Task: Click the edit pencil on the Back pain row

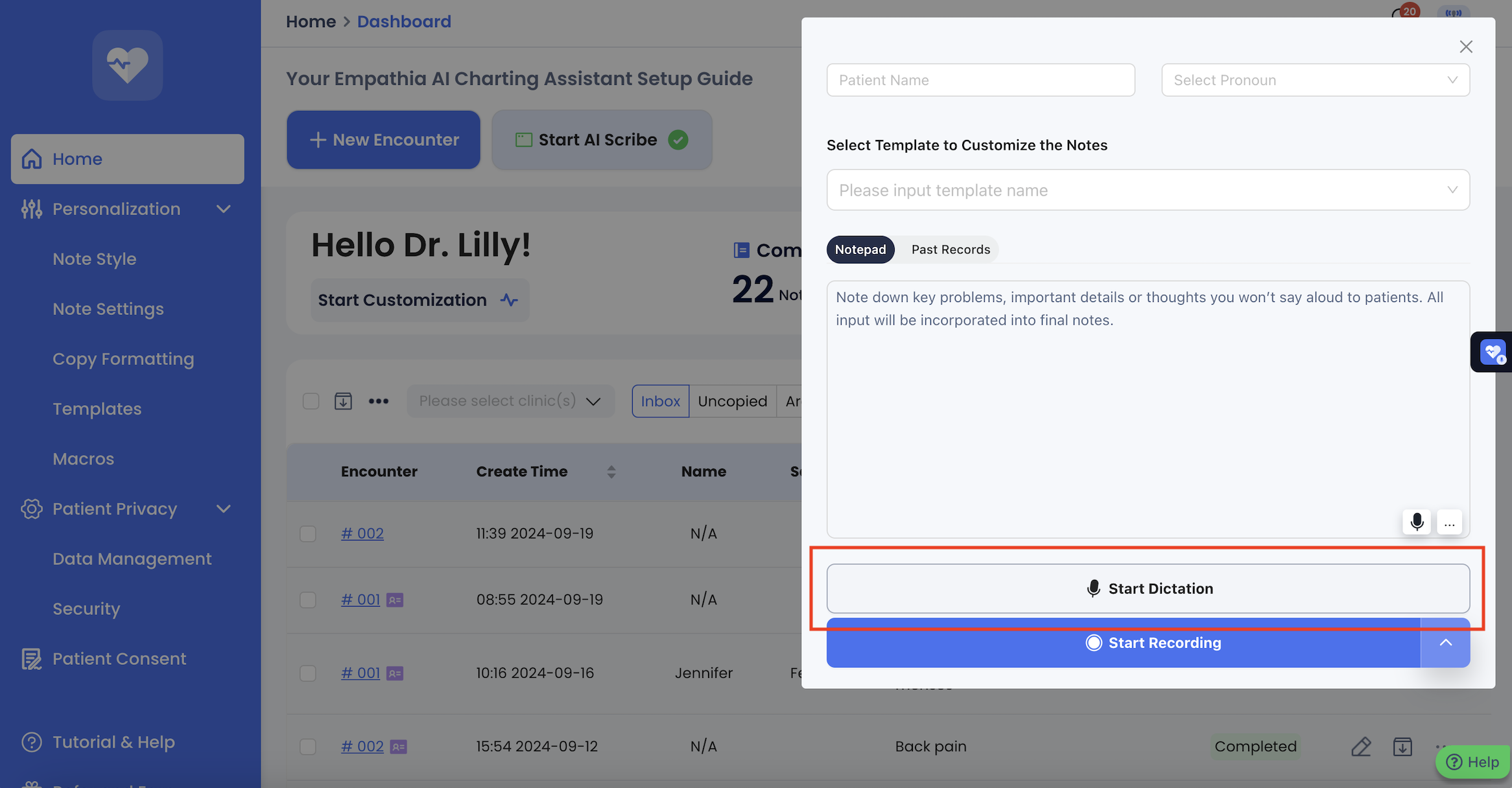Action: click(x=1361, y=747)
